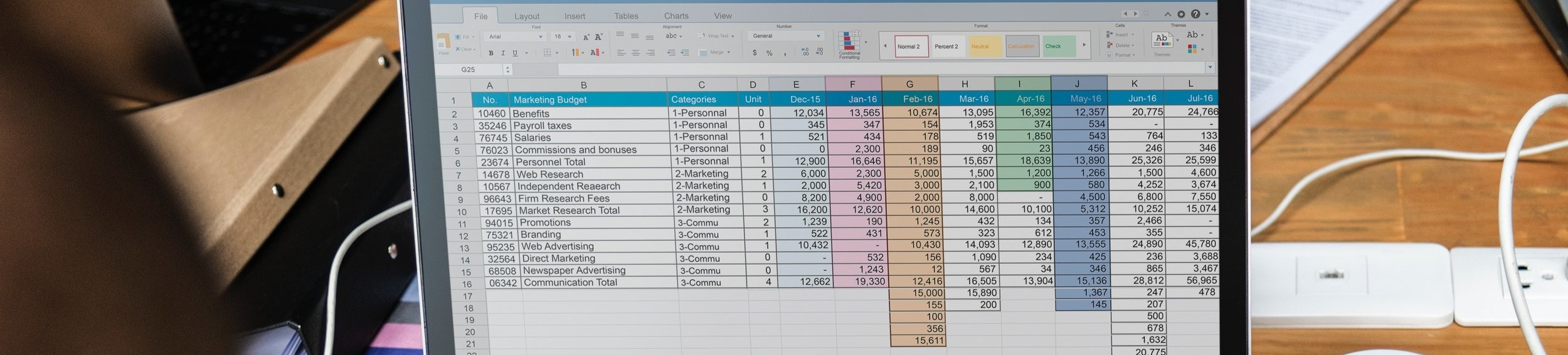1568x355 pixels.
Task: Open the theme fonts Ab dropdown
Action: click(1194, 34)
